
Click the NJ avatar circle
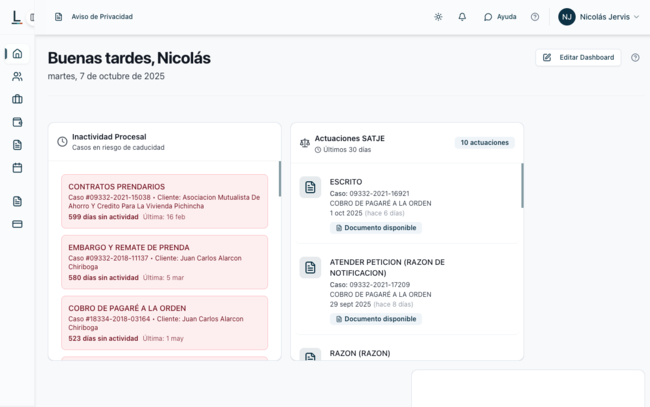pos(567,17)
